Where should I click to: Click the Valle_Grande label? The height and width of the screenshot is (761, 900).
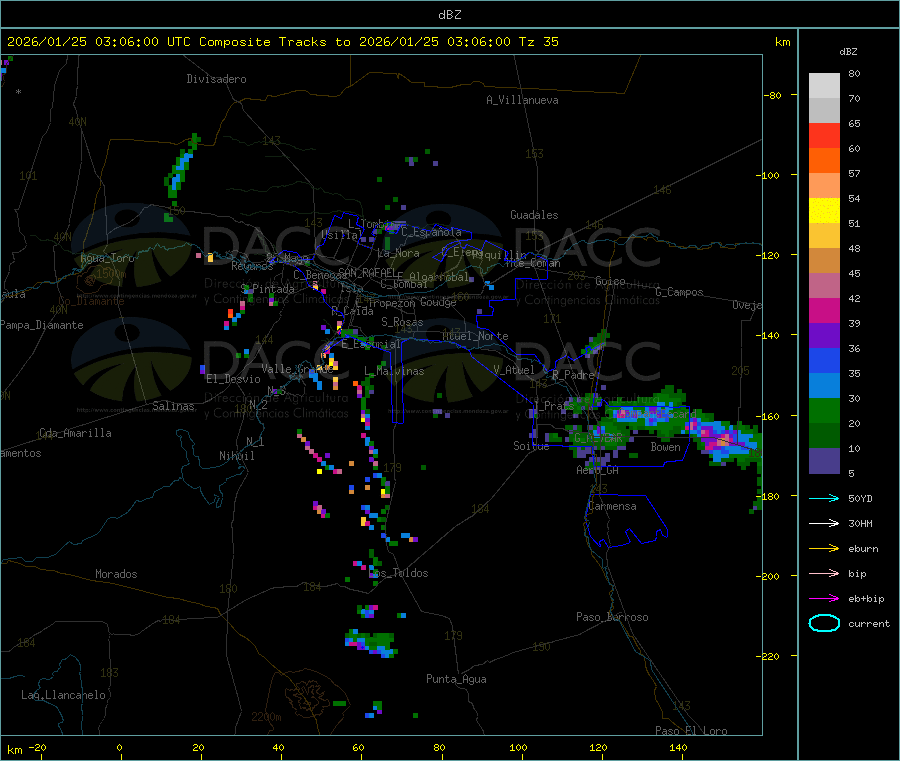297,368
